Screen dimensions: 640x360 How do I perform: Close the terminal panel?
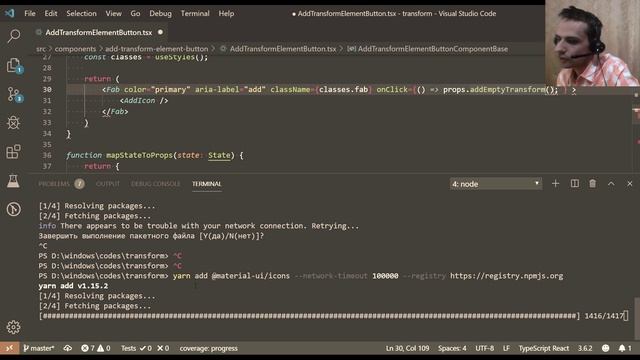click(630, 184)
